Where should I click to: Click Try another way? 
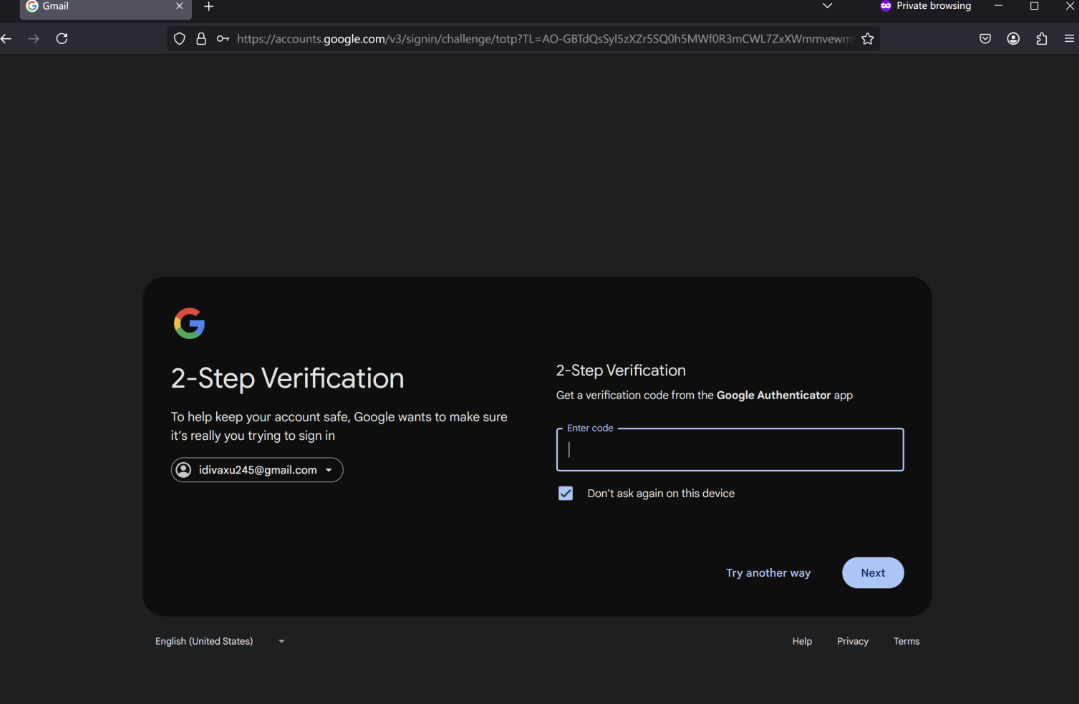768,573
